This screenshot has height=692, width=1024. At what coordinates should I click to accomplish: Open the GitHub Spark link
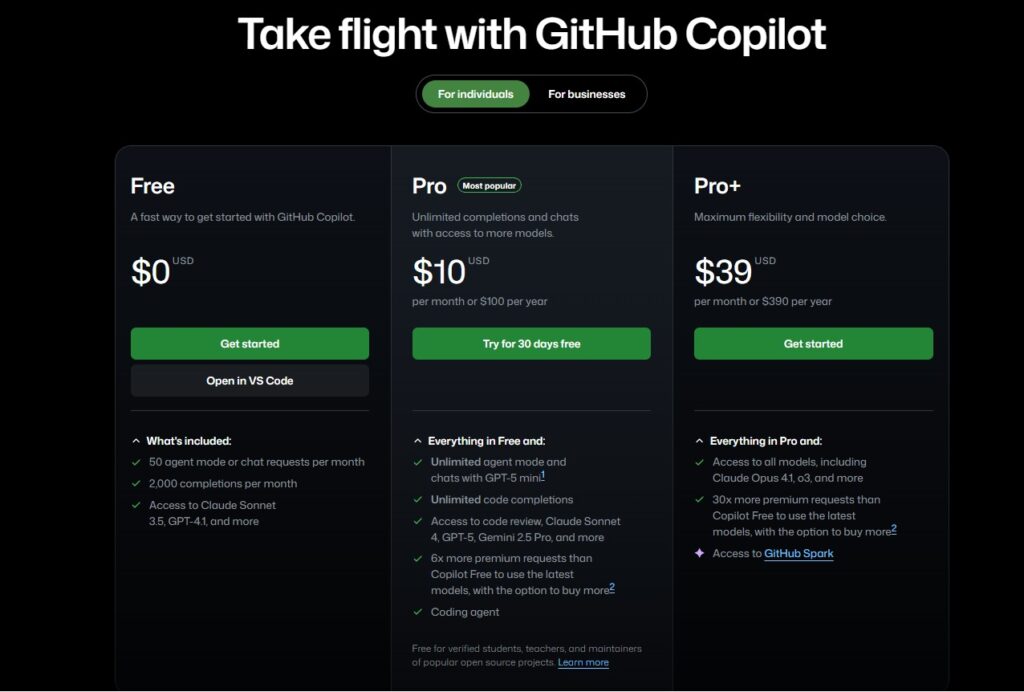[798, 554]
